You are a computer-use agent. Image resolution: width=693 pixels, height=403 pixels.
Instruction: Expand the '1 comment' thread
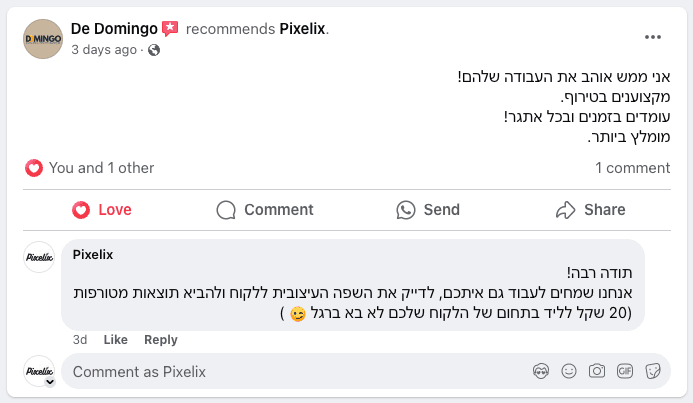point(632,168)
